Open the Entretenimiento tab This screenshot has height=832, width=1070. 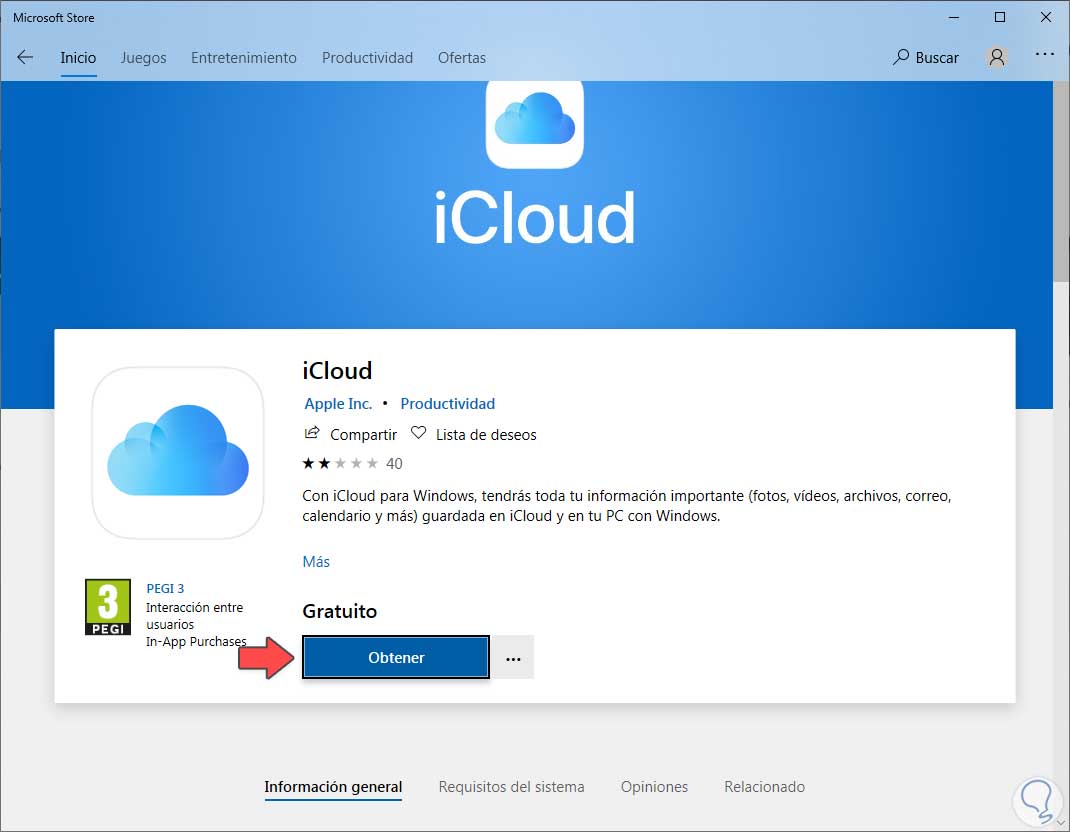[244, 58]
